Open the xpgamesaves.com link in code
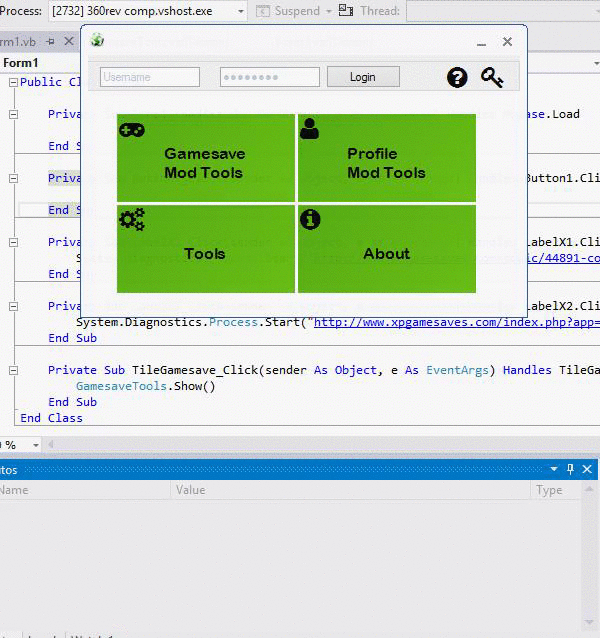 (x=419, y=322)
